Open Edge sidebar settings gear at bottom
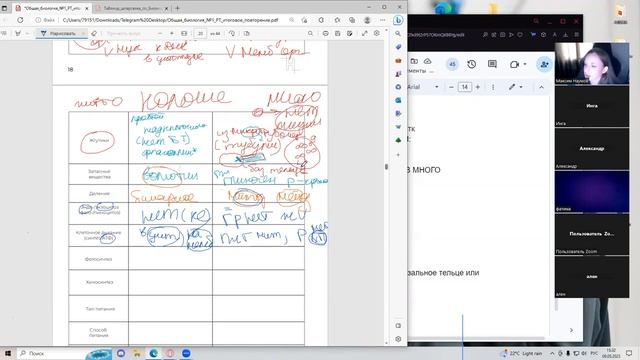The height and width of the screenshot is (360, 640). coord(398,339)
